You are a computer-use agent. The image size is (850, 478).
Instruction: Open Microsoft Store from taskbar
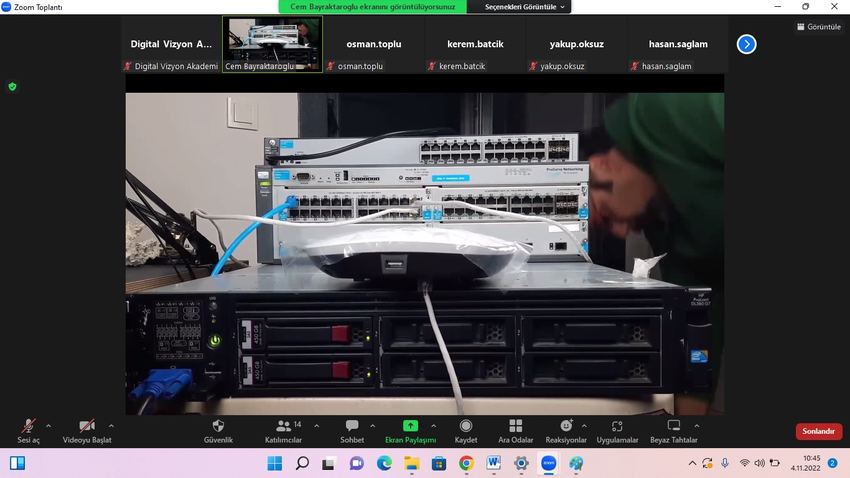(x=439, y=463)
